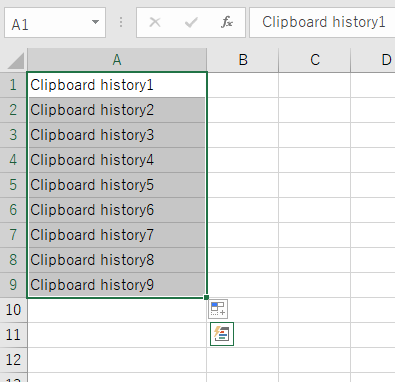Open the Auto Fill Options button
The image size is (395, 382).
pos(218,309)
